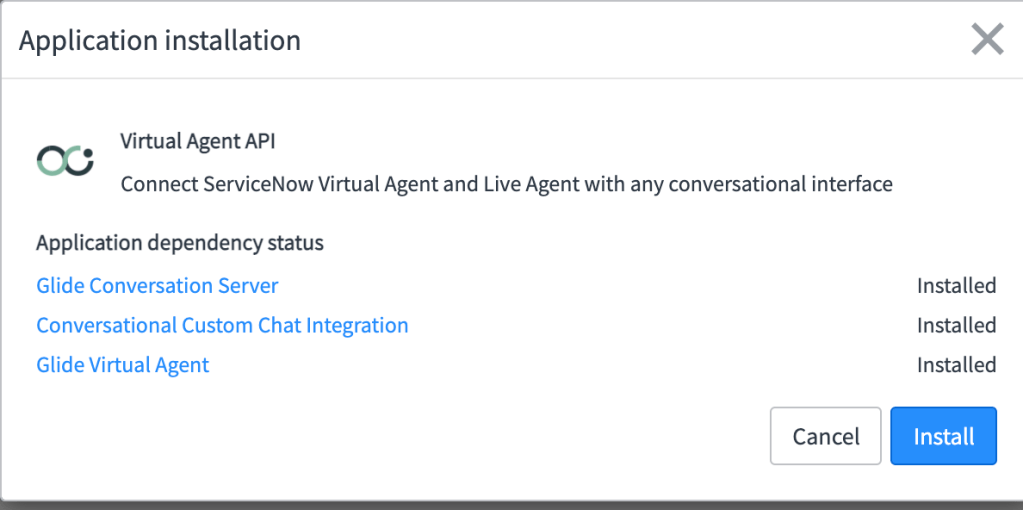Viewport: 1023px width, 510px height.
Task: Close the Application installation dialog
Action: coord(987,40)
